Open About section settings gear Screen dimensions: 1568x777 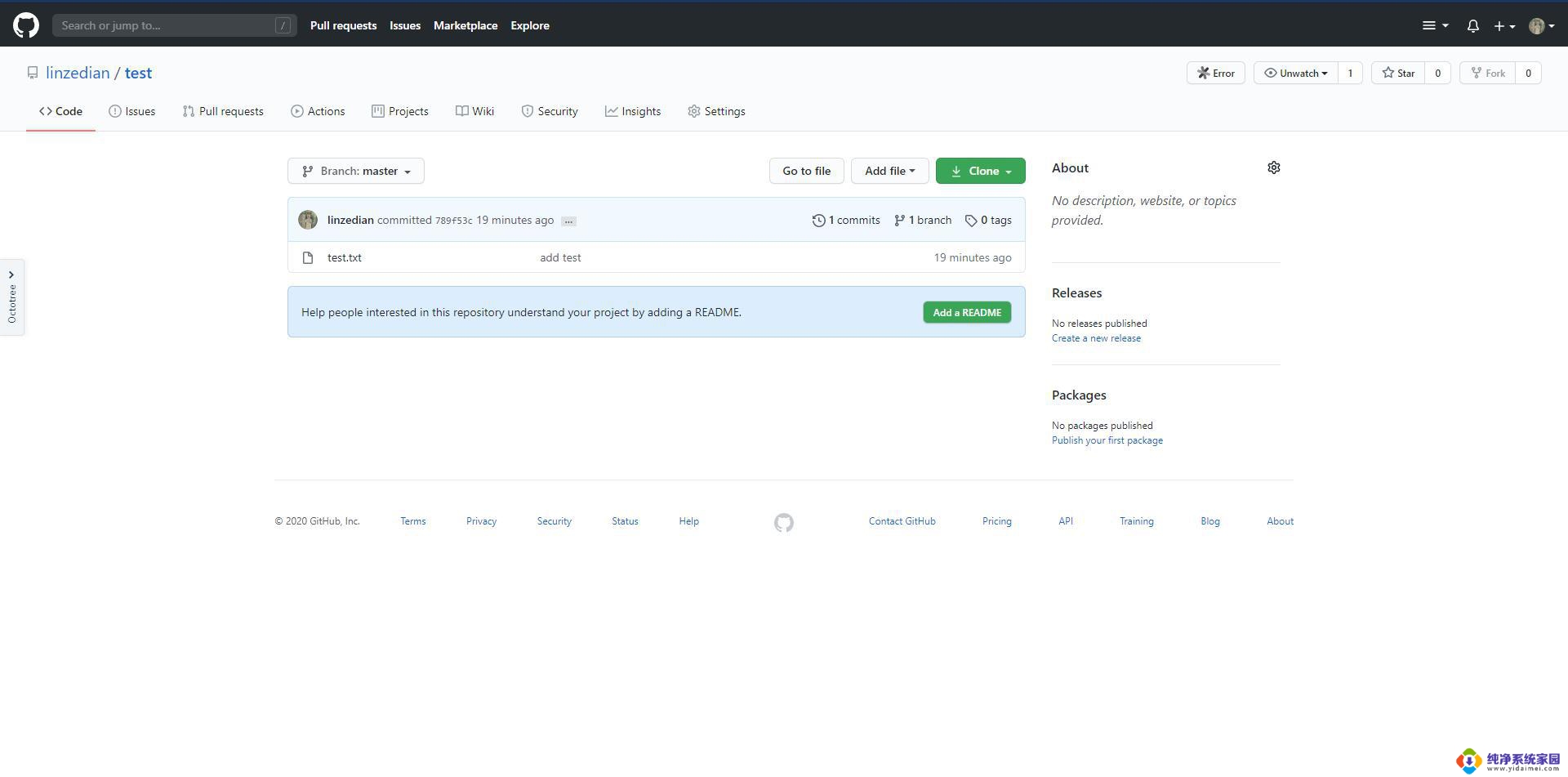tap(1273, 167)
